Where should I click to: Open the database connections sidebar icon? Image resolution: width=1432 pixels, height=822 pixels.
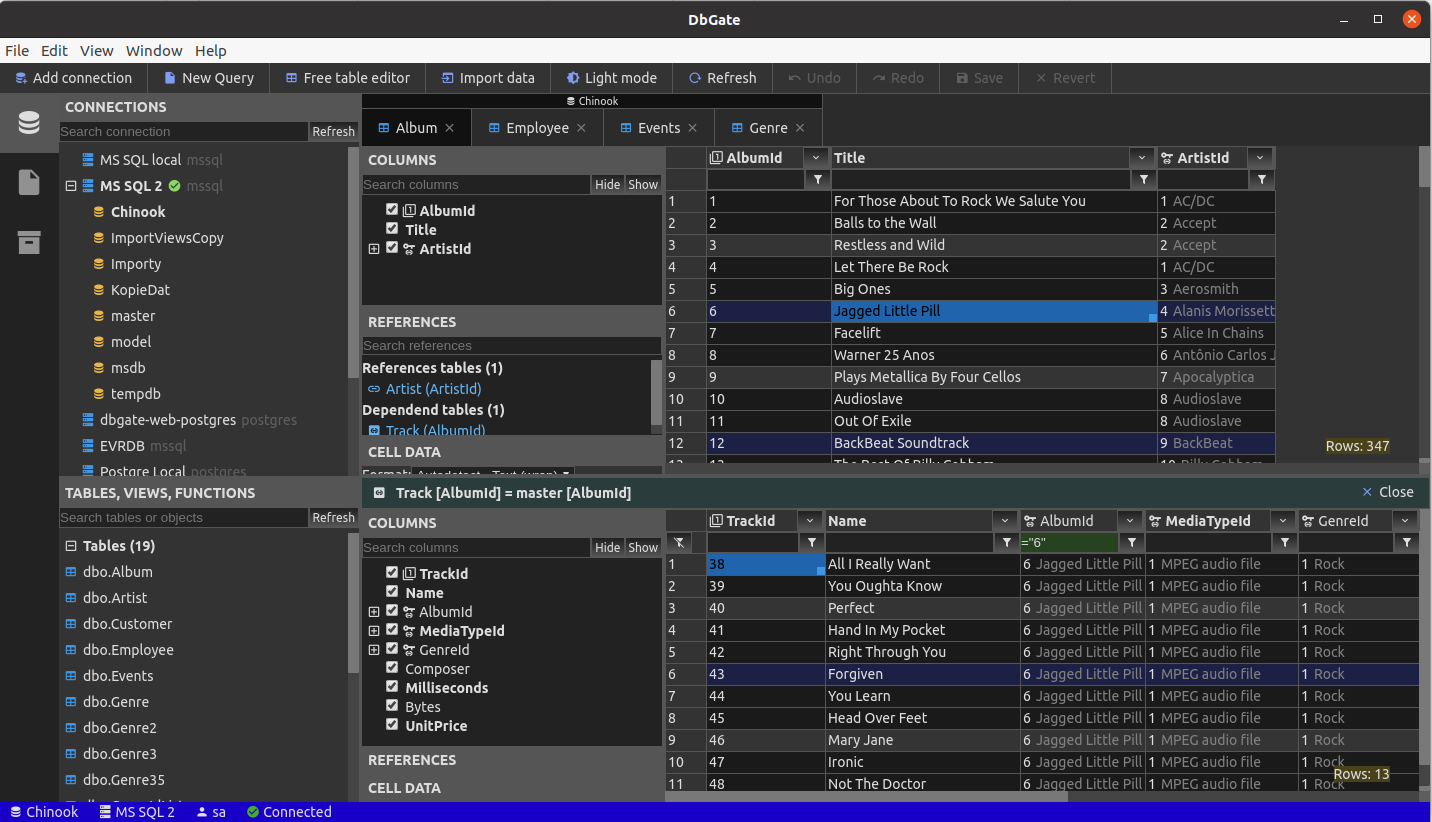pos(29,123)
